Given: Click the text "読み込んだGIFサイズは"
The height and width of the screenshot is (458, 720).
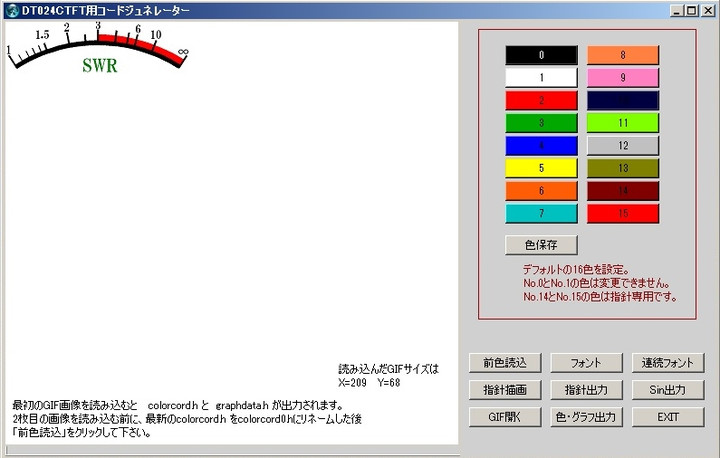Looking at the screenshot, I should 388,369.
